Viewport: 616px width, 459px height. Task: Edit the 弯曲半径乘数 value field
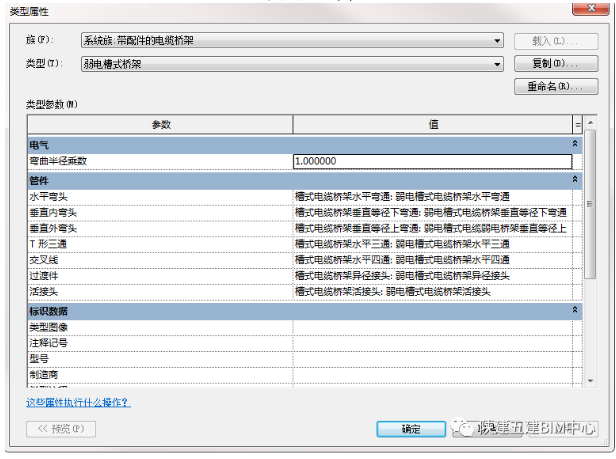click(x=433, y=161)
